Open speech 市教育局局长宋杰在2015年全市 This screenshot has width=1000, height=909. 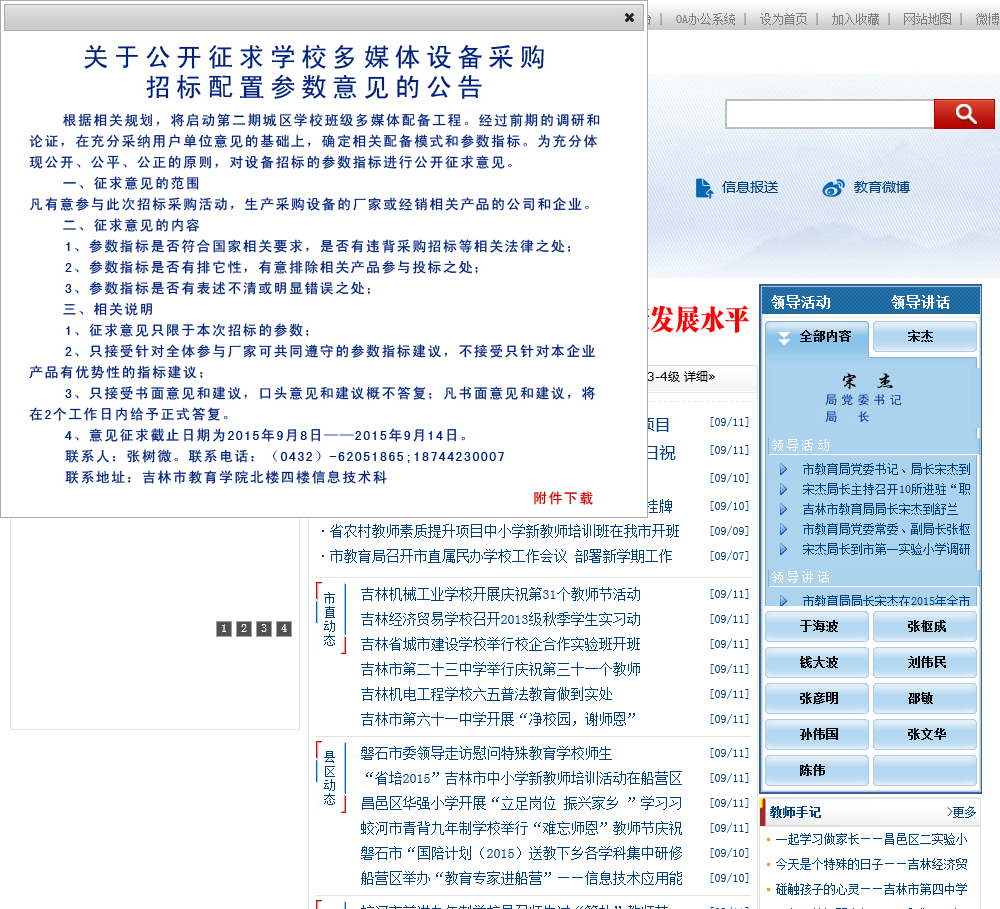[x=886, y=600]
